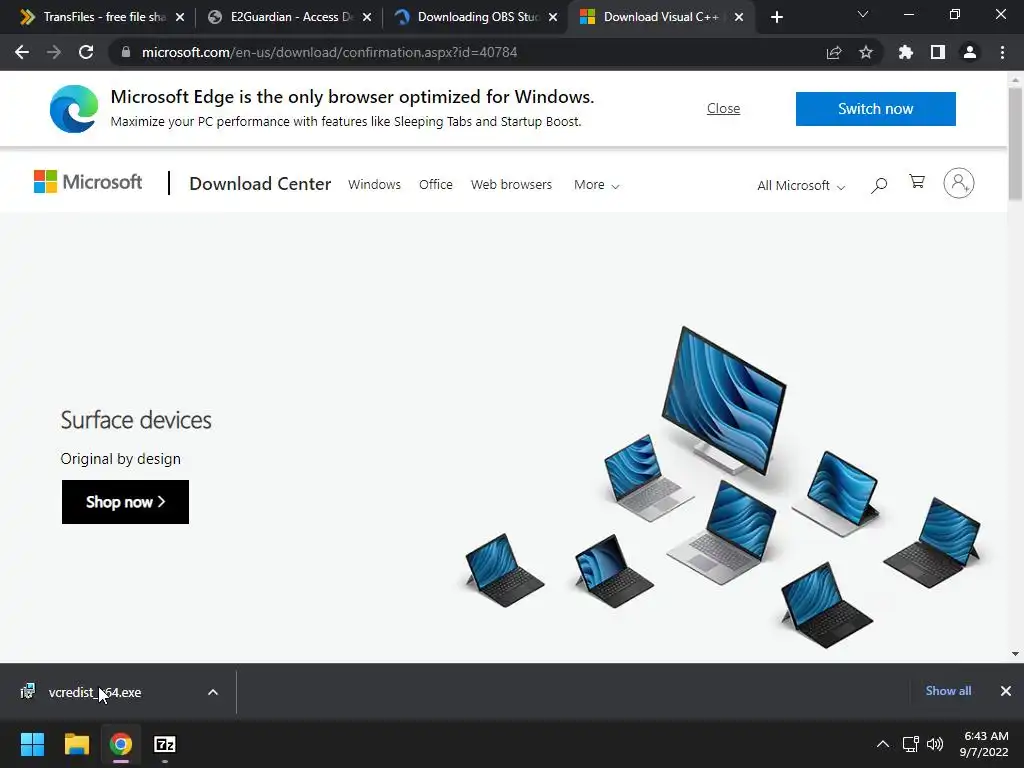Open the Windows navigation link
1024x768 pixels.
[x=374, y=185]
